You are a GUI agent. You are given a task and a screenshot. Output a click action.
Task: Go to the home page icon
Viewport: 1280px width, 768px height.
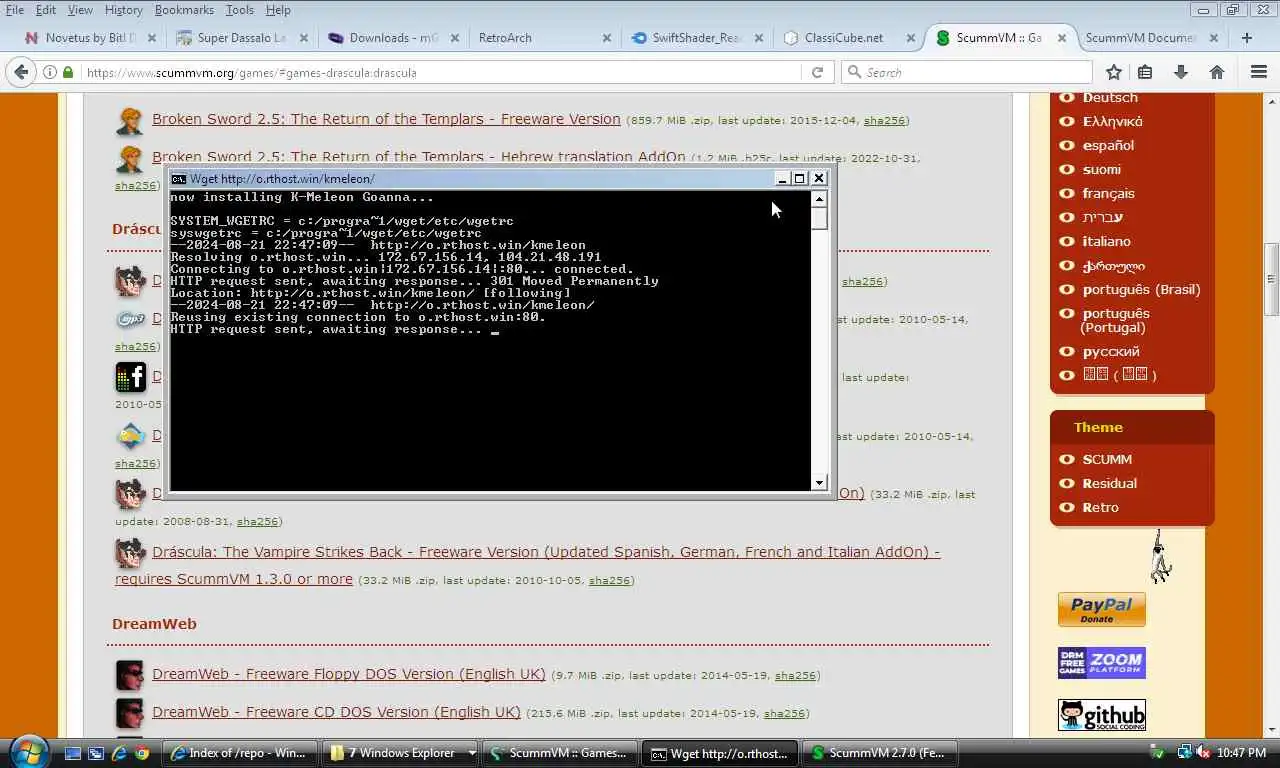1217,72
